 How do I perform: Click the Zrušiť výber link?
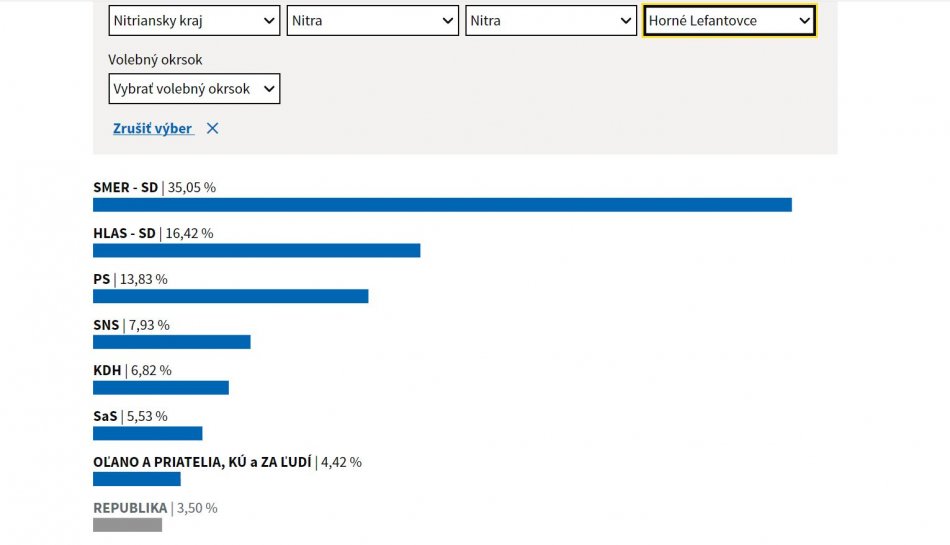(x=153, y=128)
